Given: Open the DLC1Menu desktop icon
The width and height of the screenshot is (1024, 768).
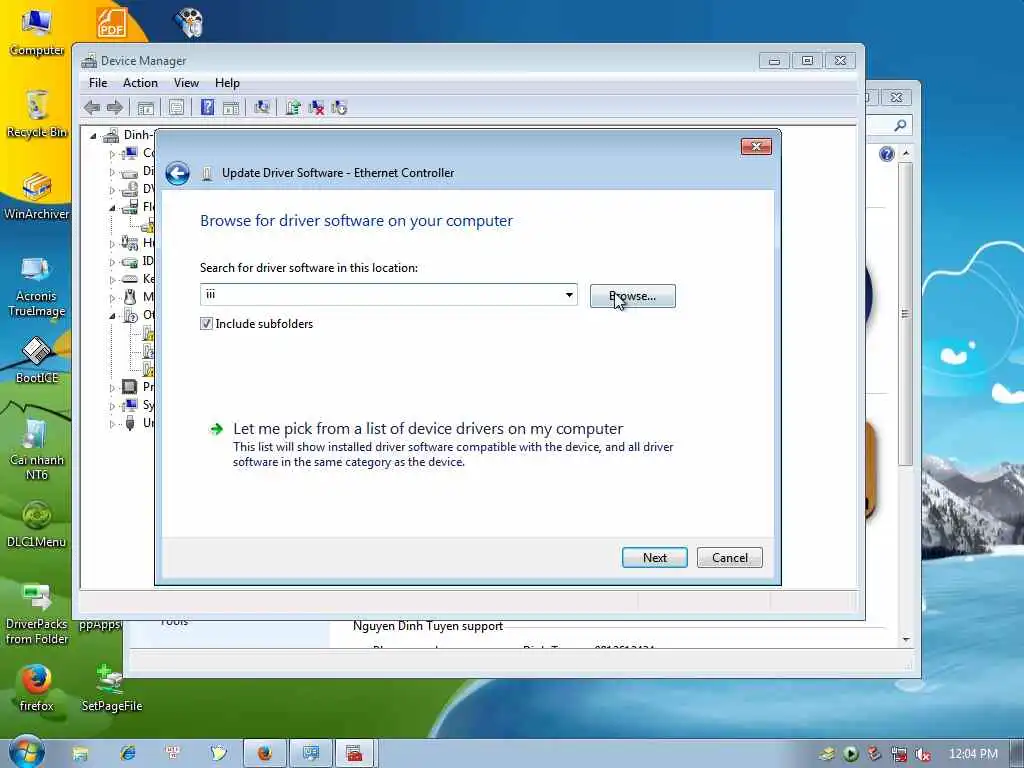Looking at the screenshot, I should point(37,524).
